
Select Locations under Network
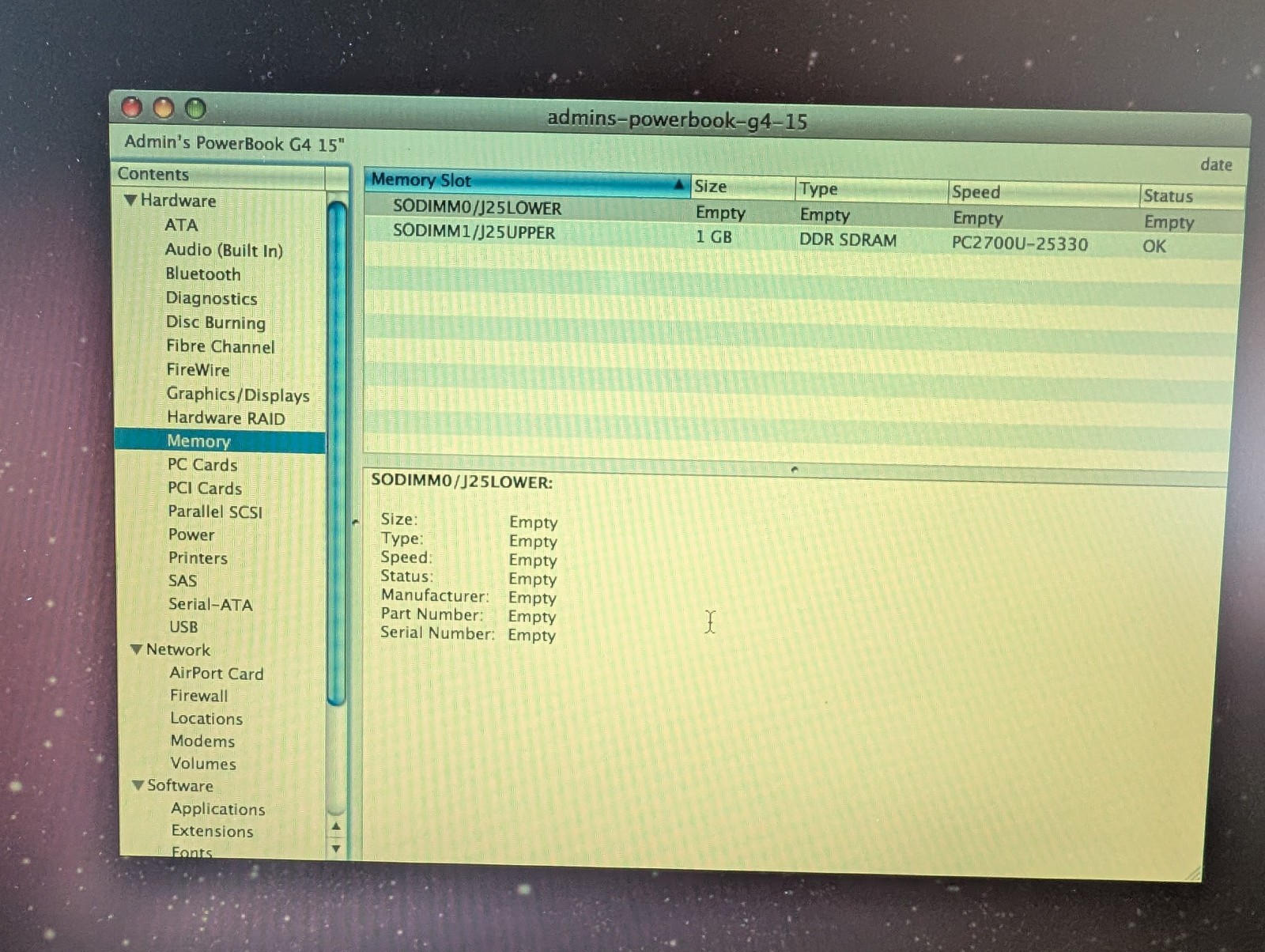point(206,718)
